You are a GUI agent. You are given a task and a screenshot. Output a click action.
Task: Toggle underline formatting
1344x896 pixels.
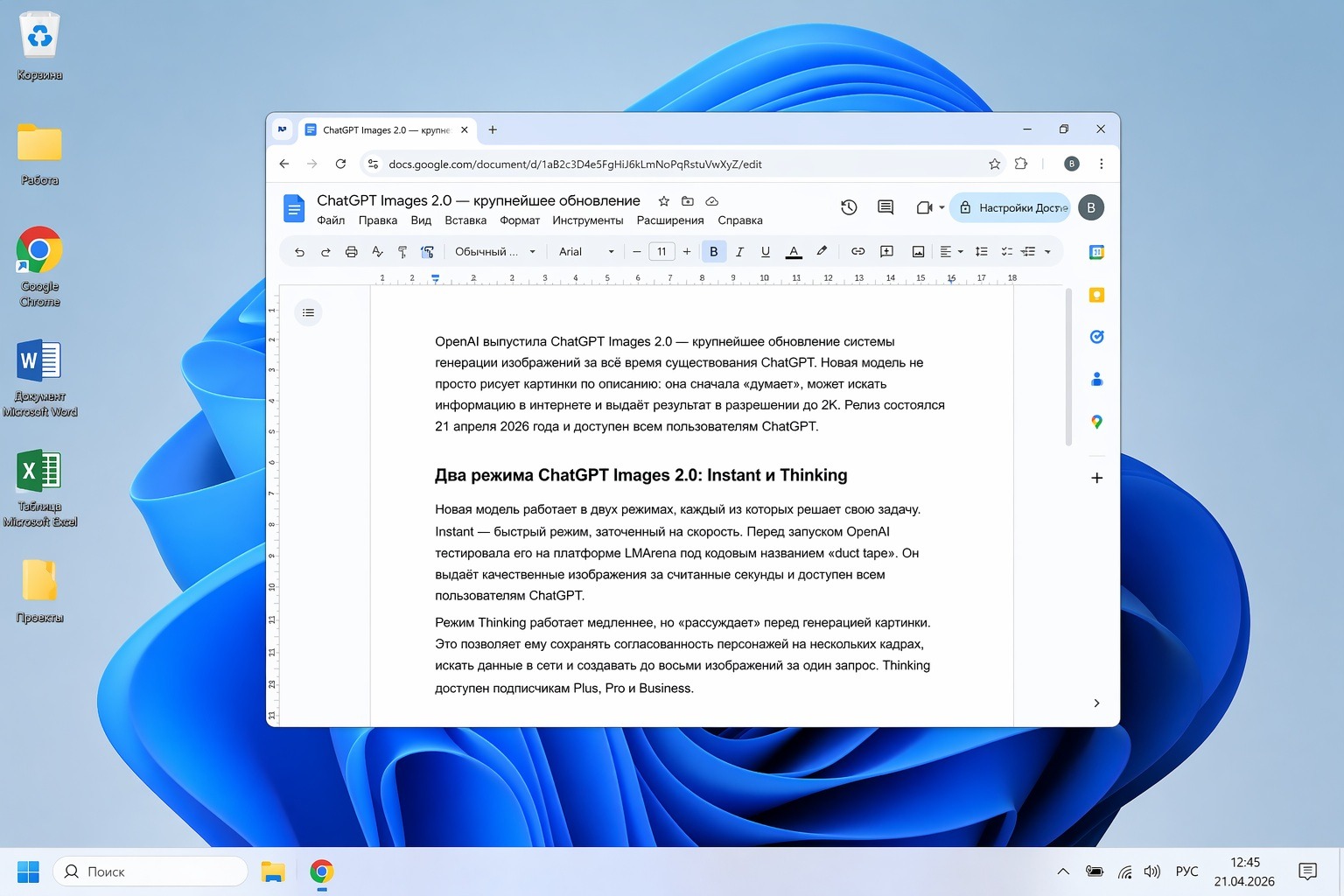766,252
